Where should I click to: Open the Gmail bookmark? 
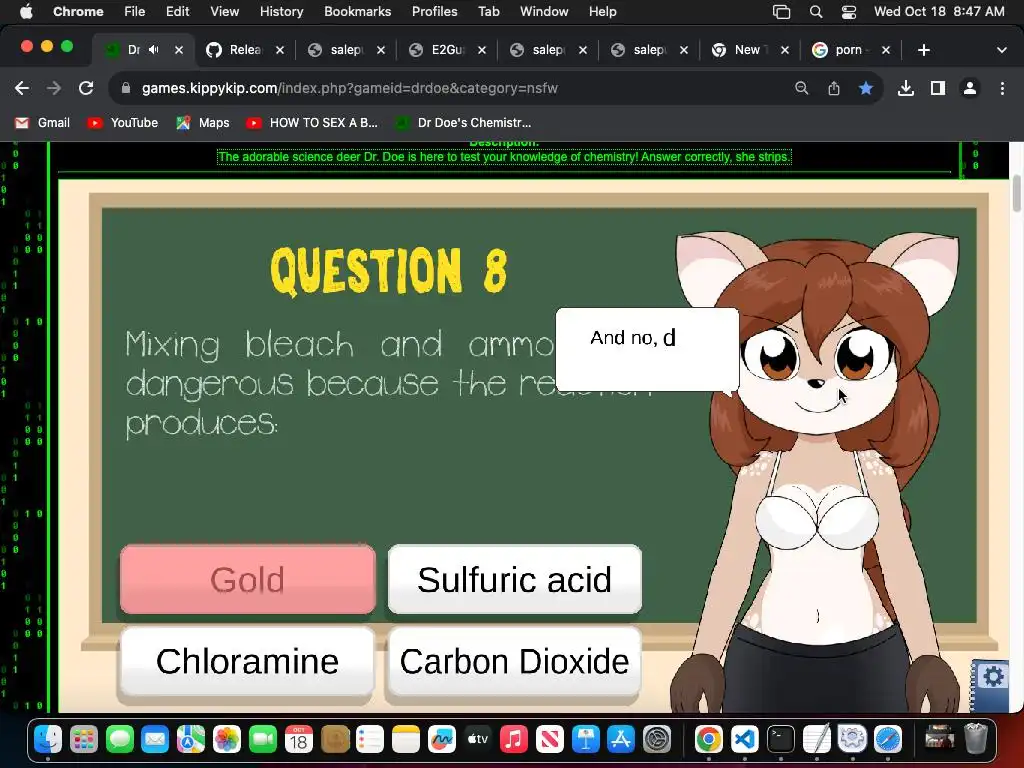[42, 123]
